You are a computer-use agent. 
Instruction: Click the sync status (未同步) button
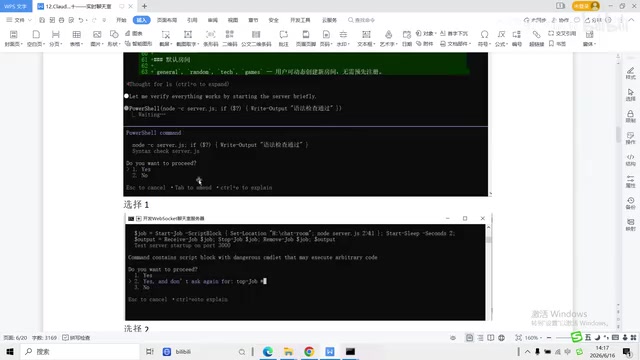click(535, 20)
